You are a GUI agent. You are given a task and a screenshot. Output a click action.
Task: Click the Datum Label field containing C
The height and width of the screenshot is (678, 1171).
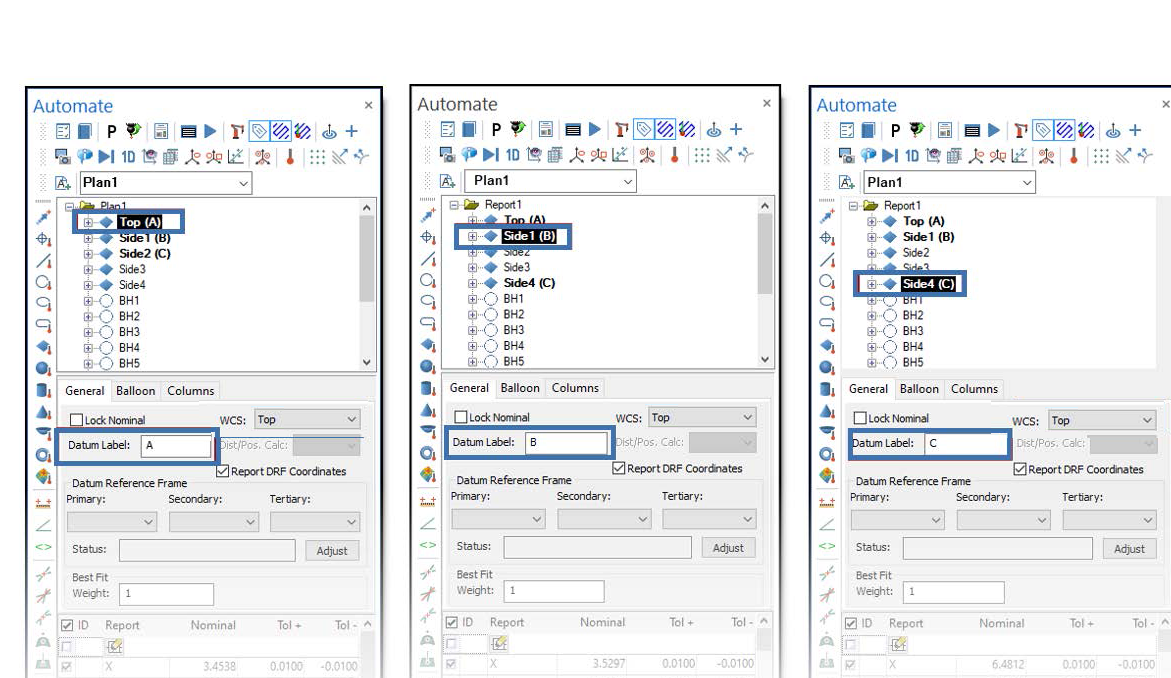click(x=966, y=444)
